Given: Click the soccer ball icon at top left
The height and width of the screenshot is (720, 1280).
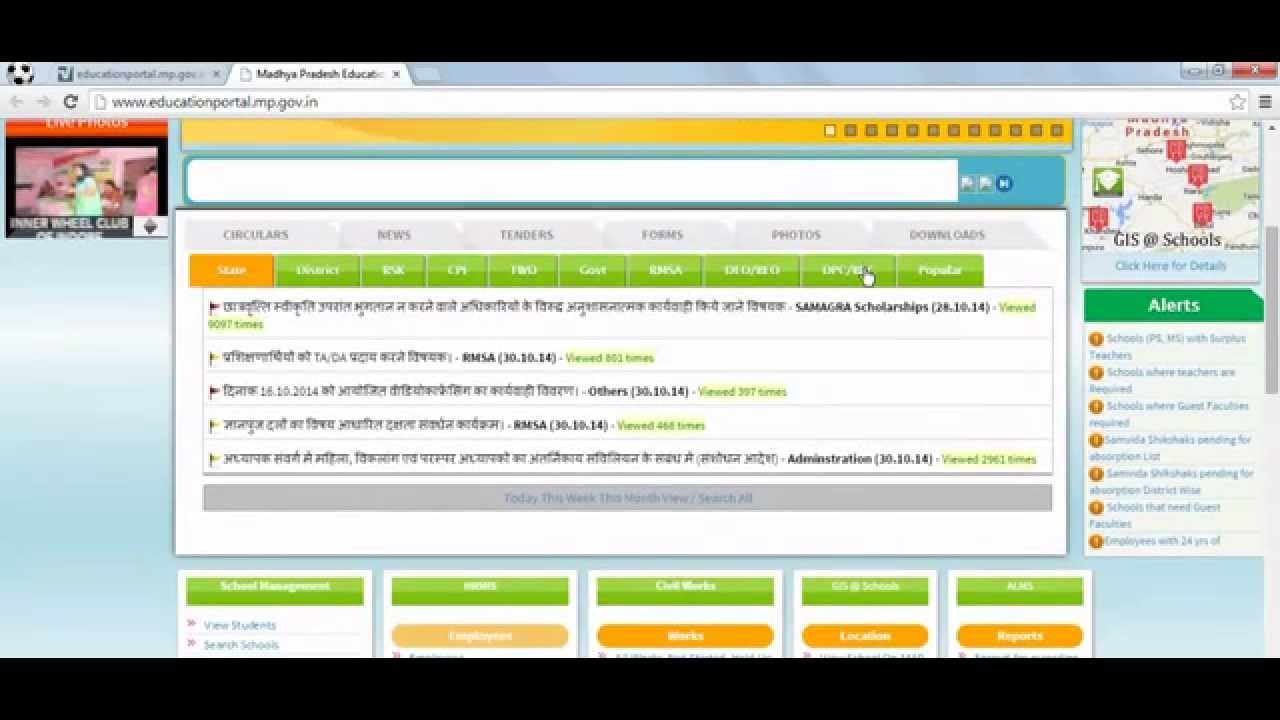Looking at the screenshot, I should pyautogui.click(x=20, y=74).
